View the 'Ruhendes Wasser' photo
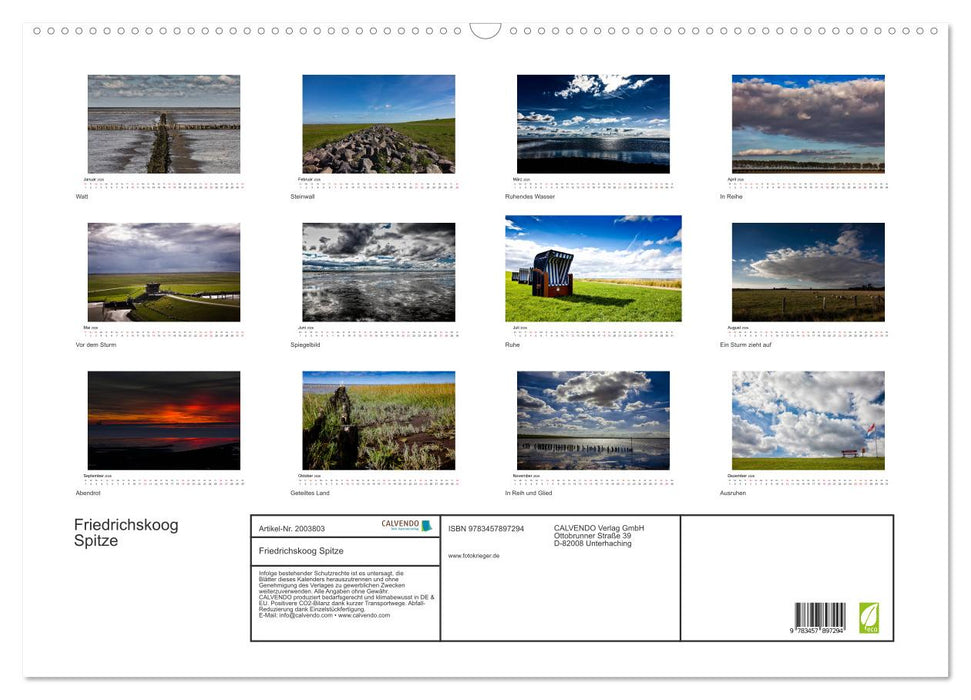 tap(592, 122)
